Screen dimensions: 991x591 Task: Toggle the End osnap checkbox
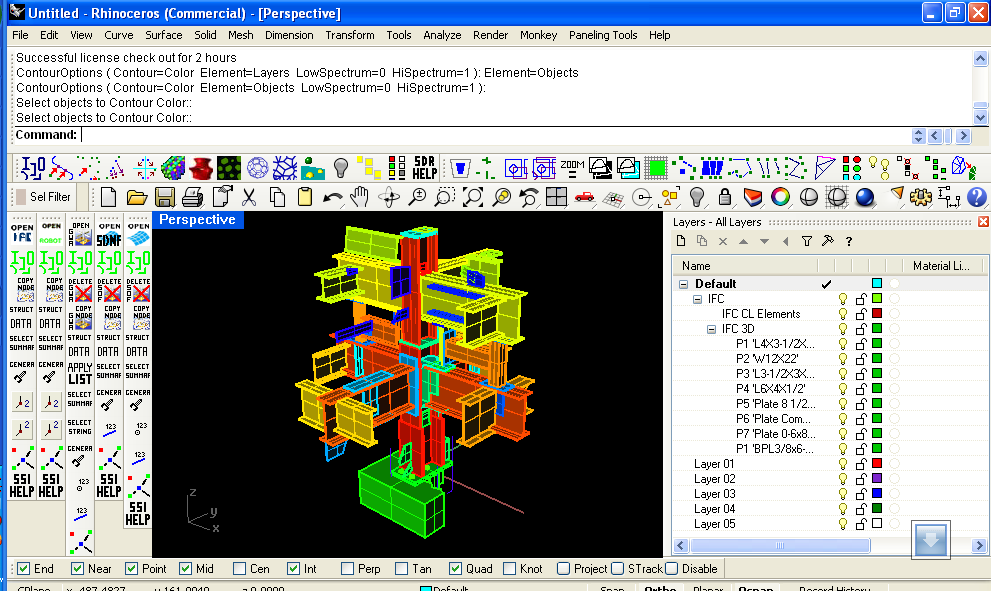click(x=23, y=568)
